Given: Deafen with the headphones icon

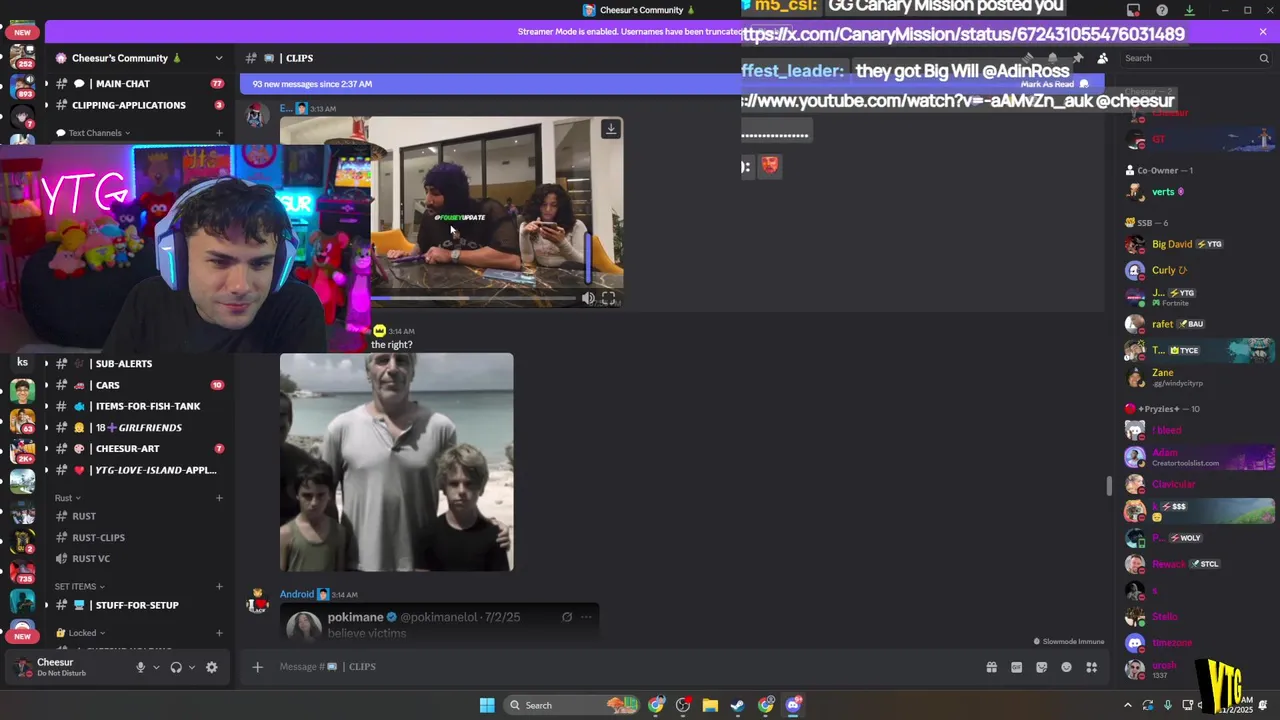Looking at the screenshot, I should pyautogui.click(x=176, y=667).
